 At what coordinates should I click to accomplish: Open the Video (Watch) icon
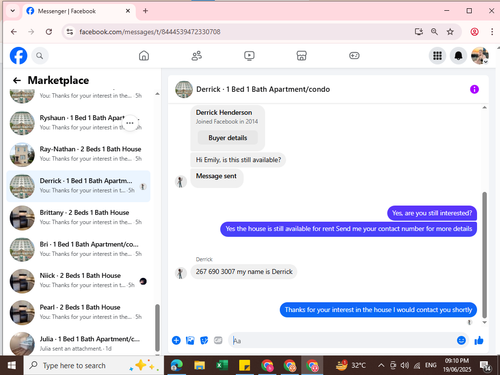[x=249, y=55]
